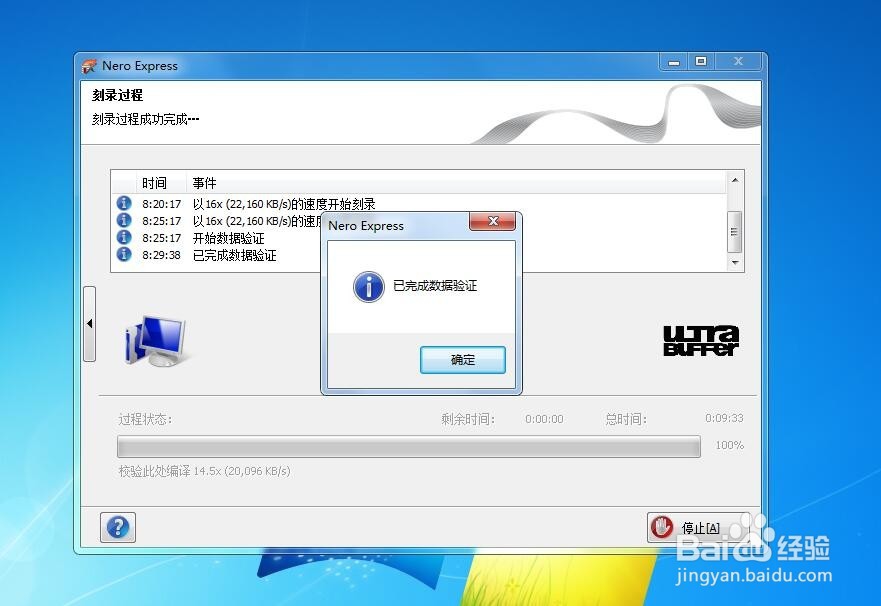Click the 100% burn progress bar
Screen dimensions: 881x606
coord(409,446)
